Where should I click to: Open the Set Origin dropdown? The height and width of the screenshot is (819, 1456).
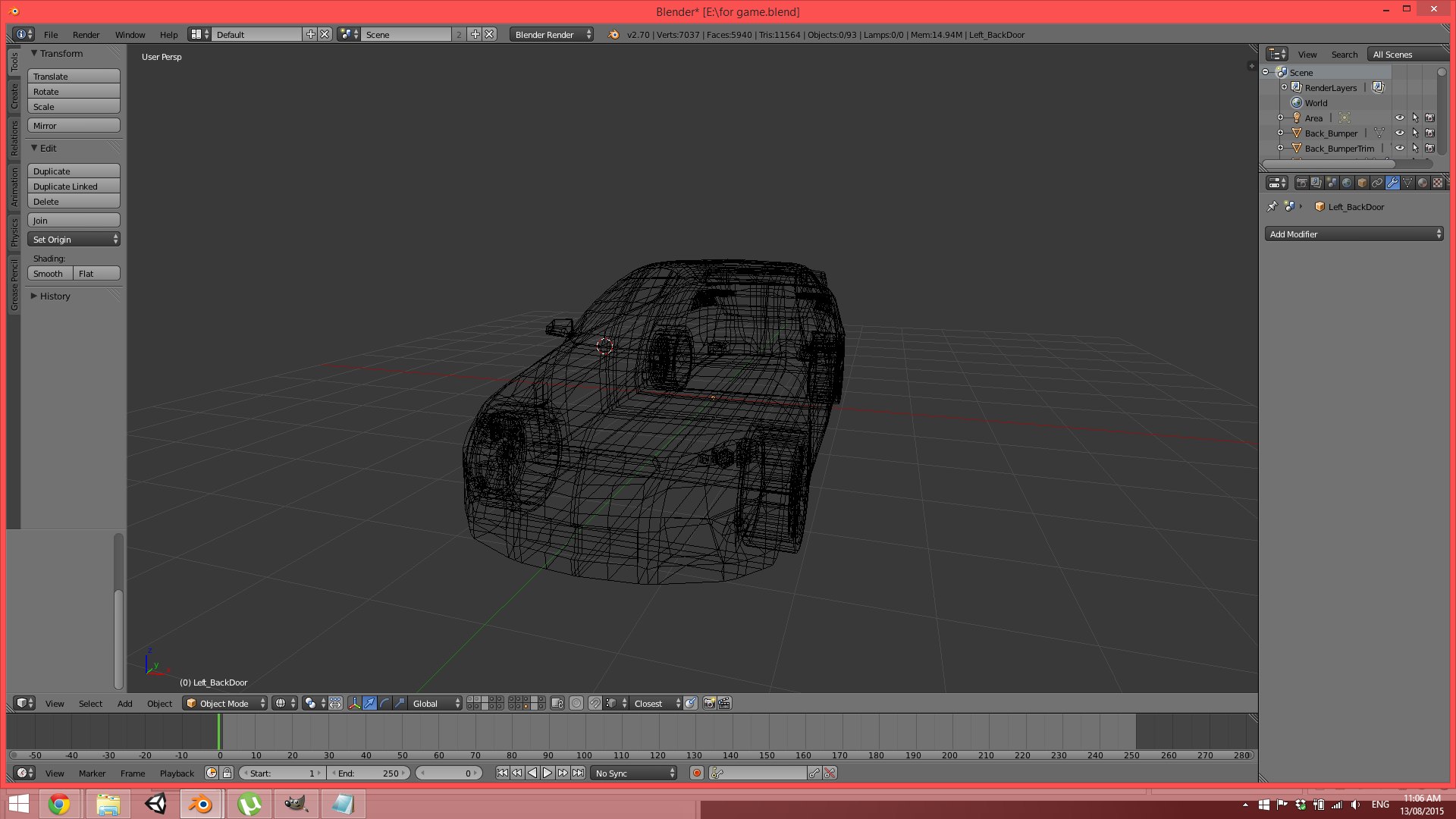pos(74,239)
